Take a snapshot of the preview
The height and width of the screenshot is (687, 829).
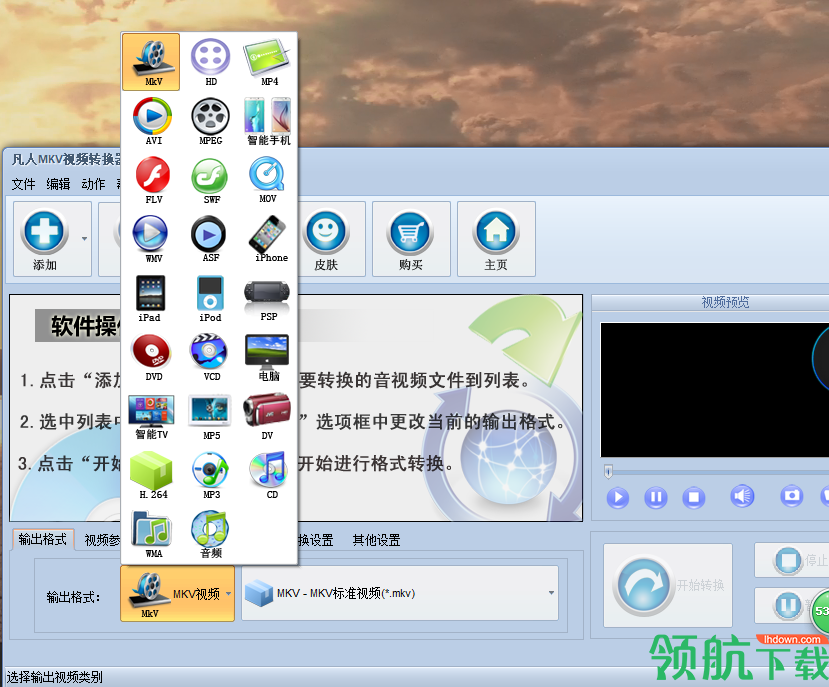coord(791,496)
